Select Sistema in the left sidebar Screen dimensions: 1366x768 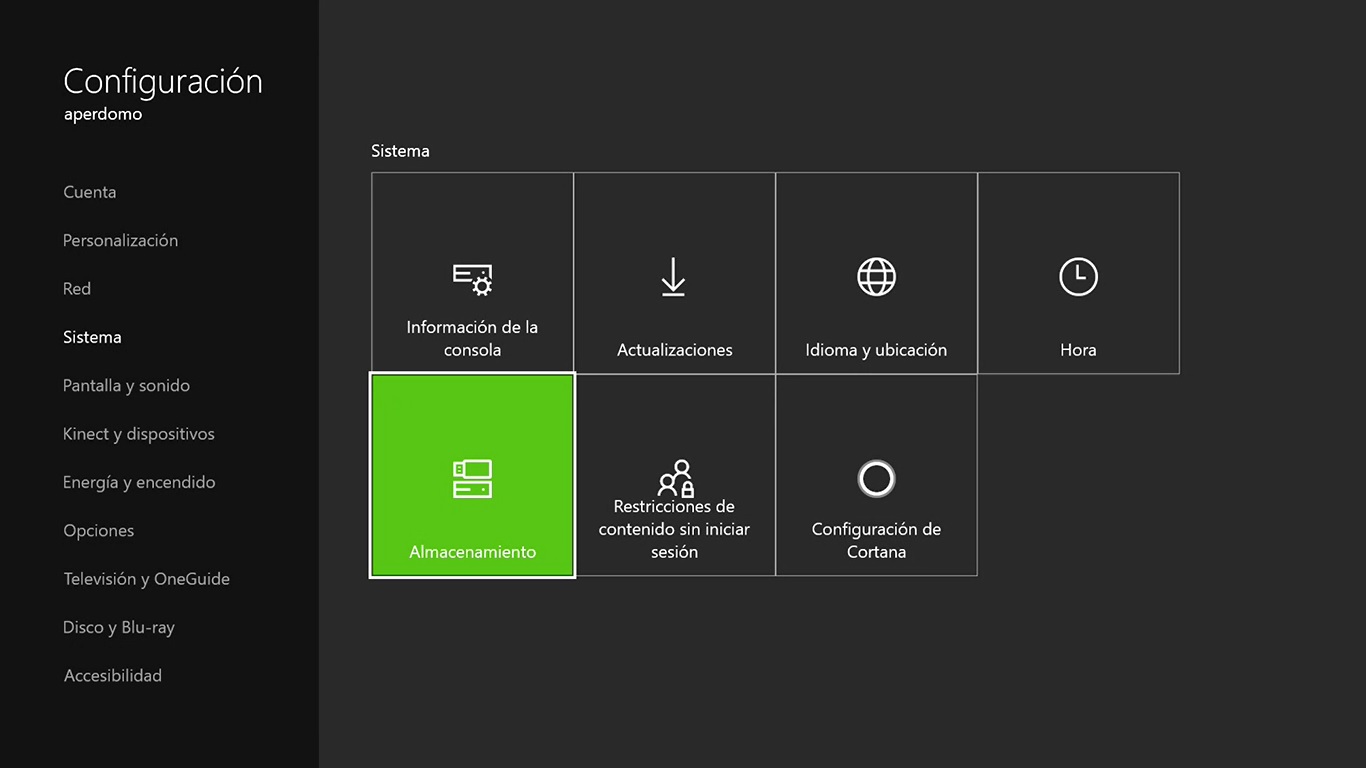tap(92, 337)
